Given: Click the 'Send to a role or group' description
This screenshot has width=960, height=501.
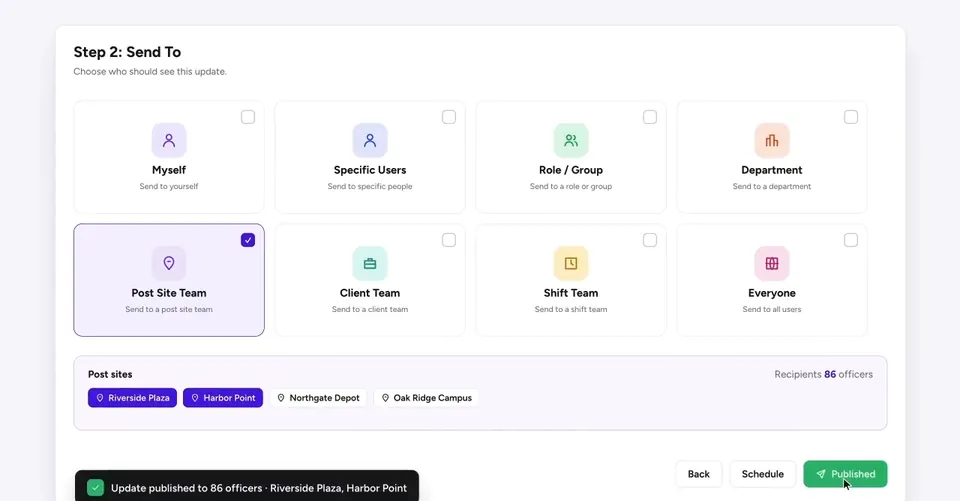Looking at the screenshot, I should click(x=571, y=186).
